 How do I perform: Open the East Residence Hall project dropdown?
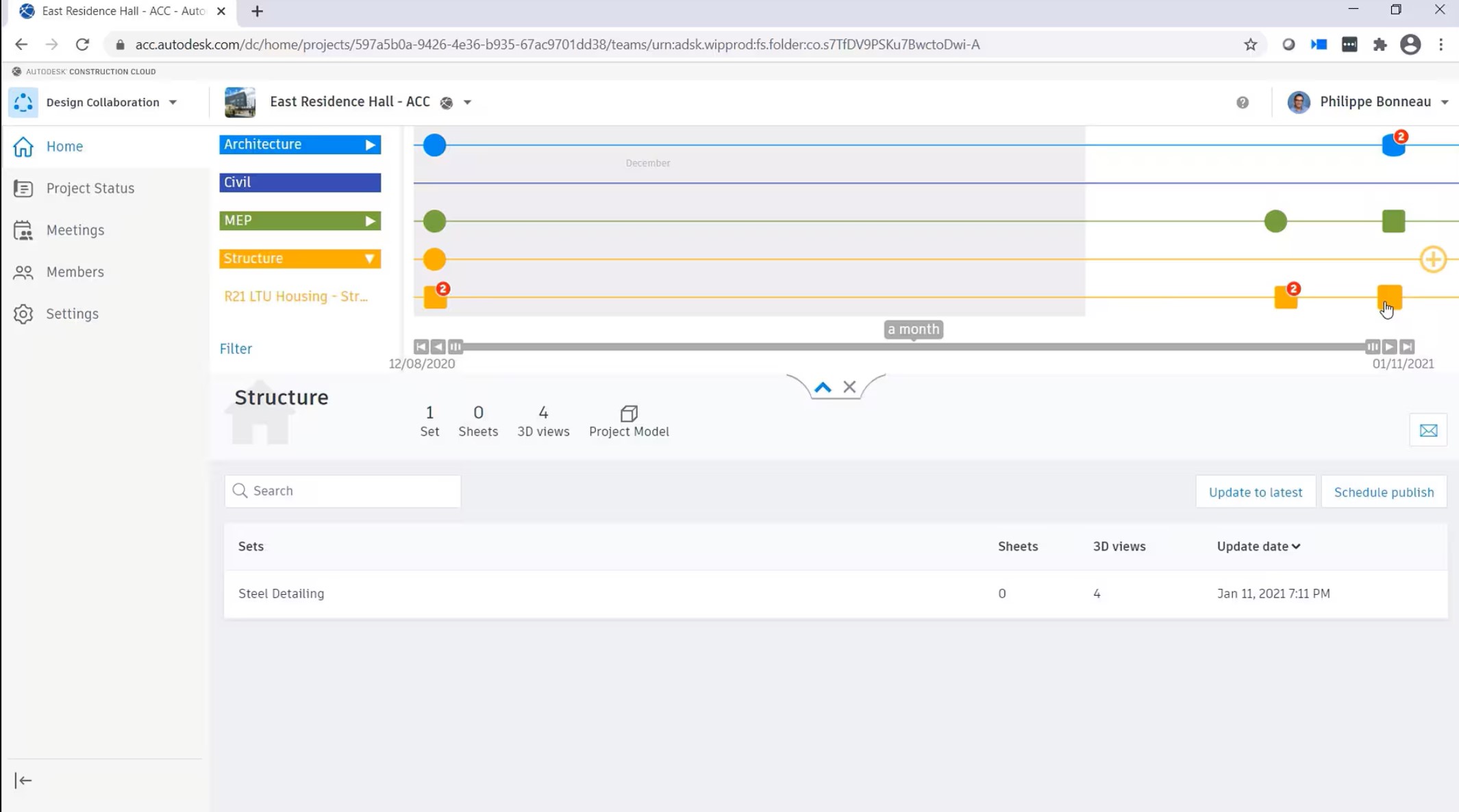pos(466,102)
